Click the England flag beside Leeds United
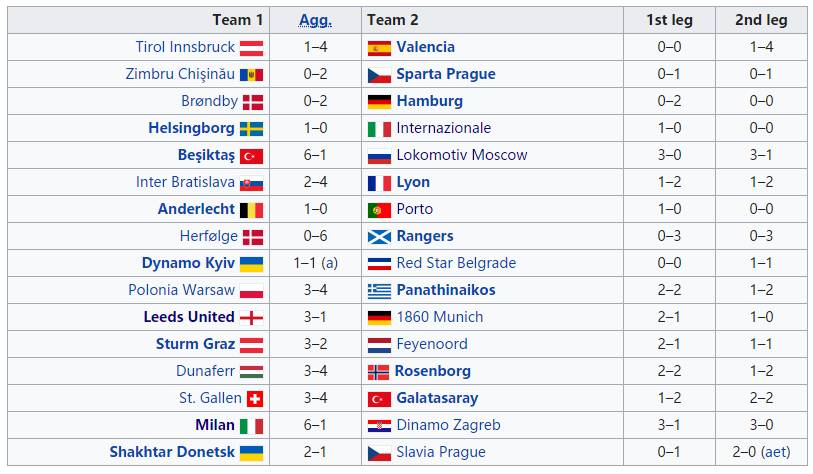813x474 pixels. (251, 317)
